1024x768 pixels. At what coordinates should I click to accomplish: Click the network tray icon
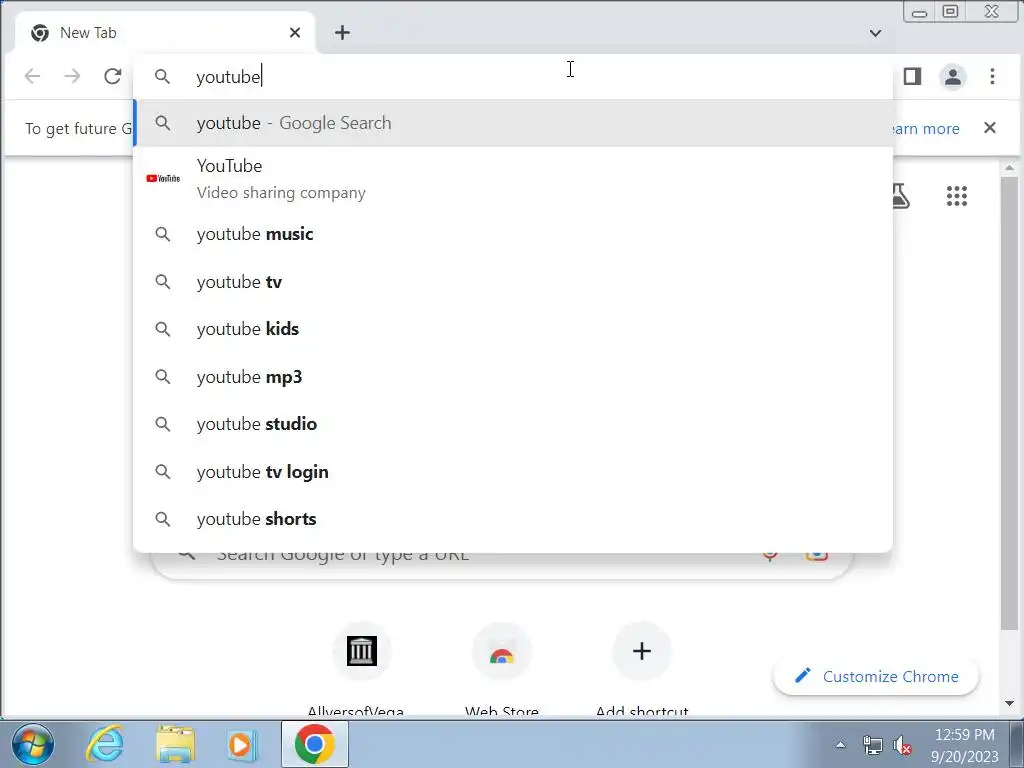coord(872,744)
